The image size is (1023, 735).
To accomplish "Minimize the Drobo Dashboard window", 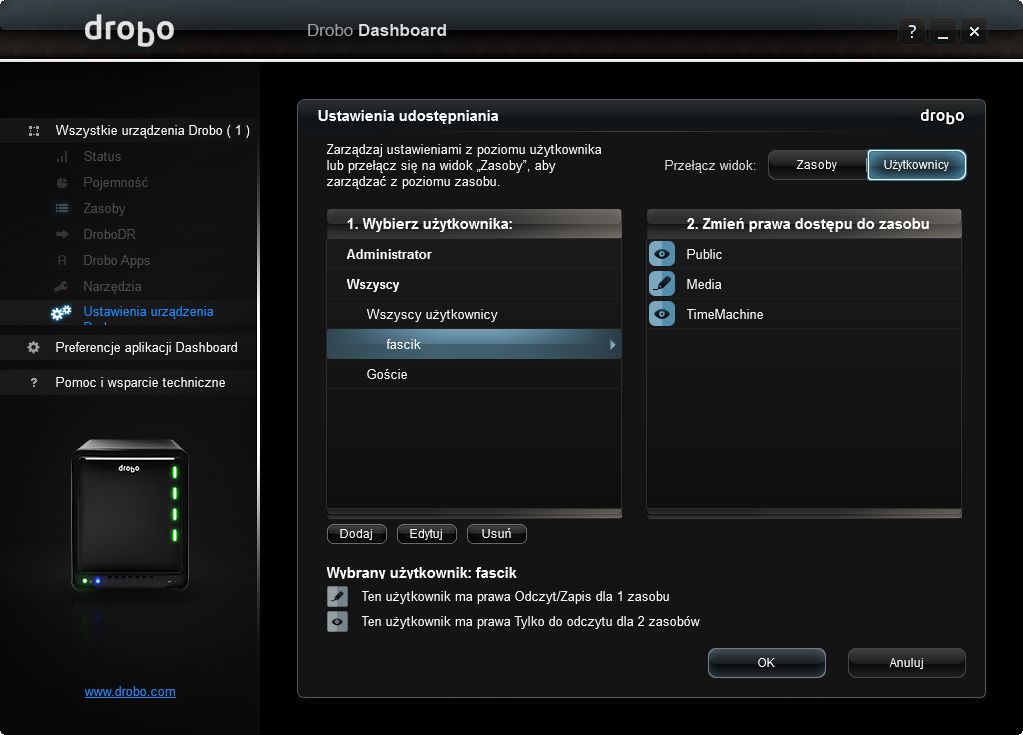I will tap(943, 31).
